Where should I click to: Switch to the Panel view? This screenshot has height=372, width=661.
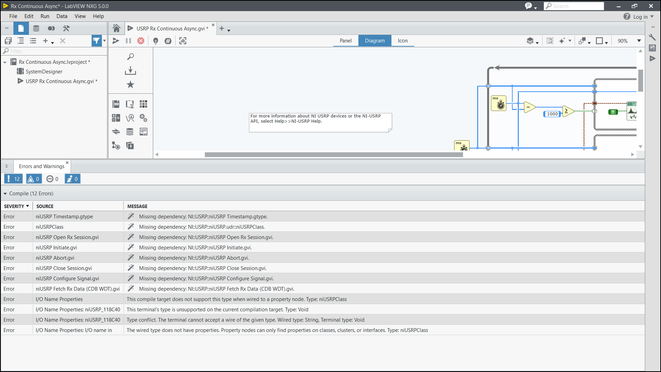[346, 41]
